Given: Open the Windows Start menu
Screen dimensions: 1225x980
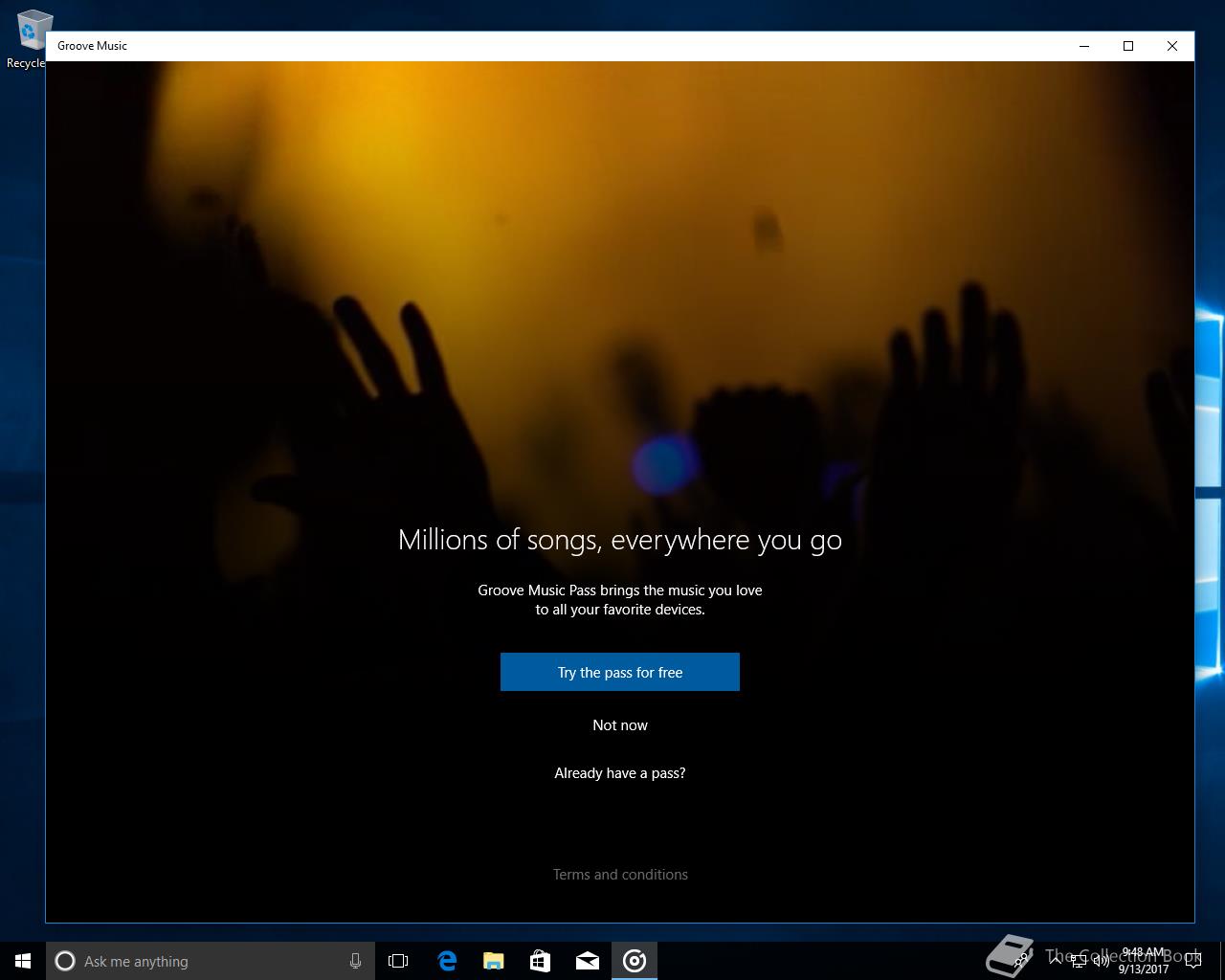Looking at the screenshot, I should click(23, 961).
